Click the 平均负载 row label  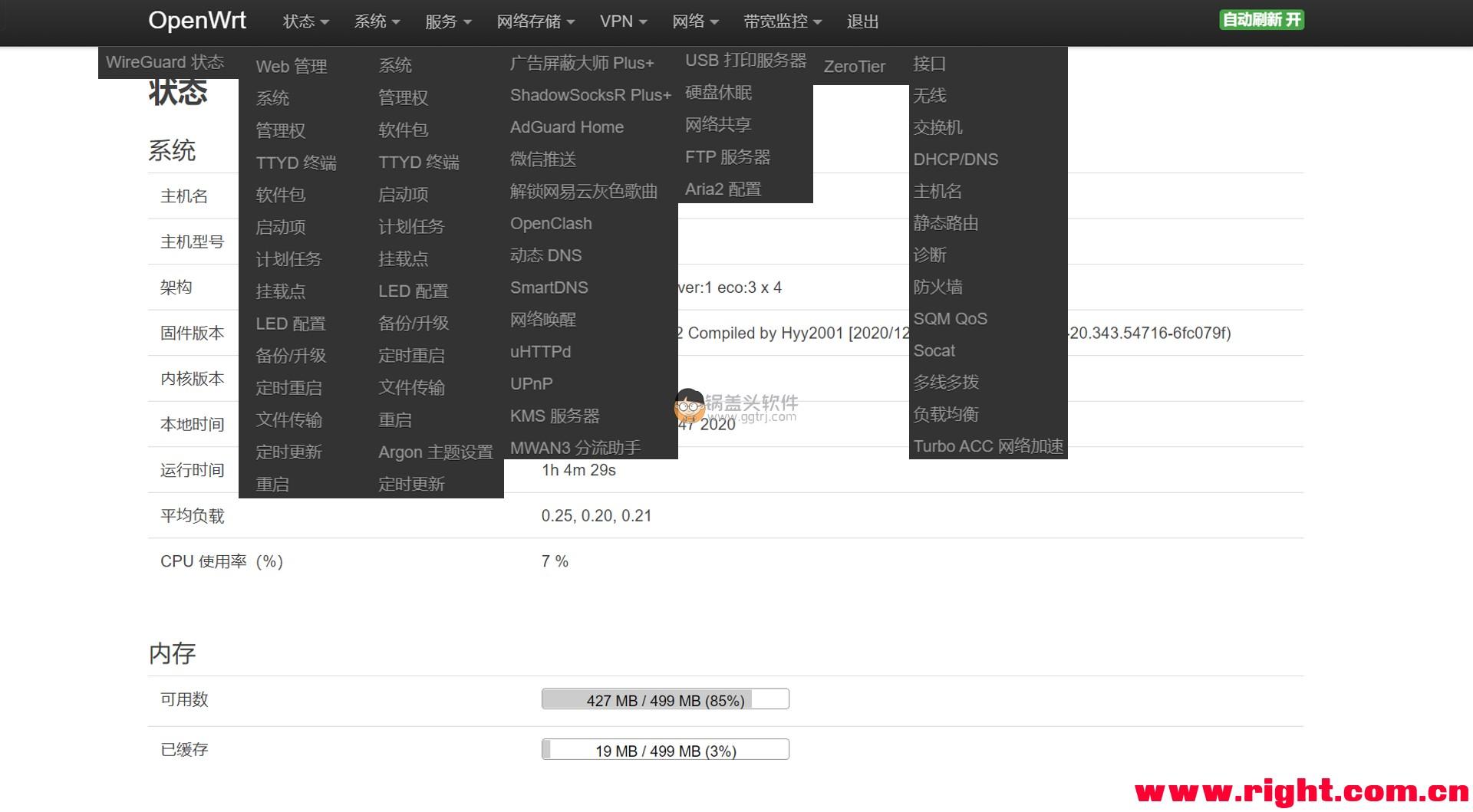tap(192, 515)
